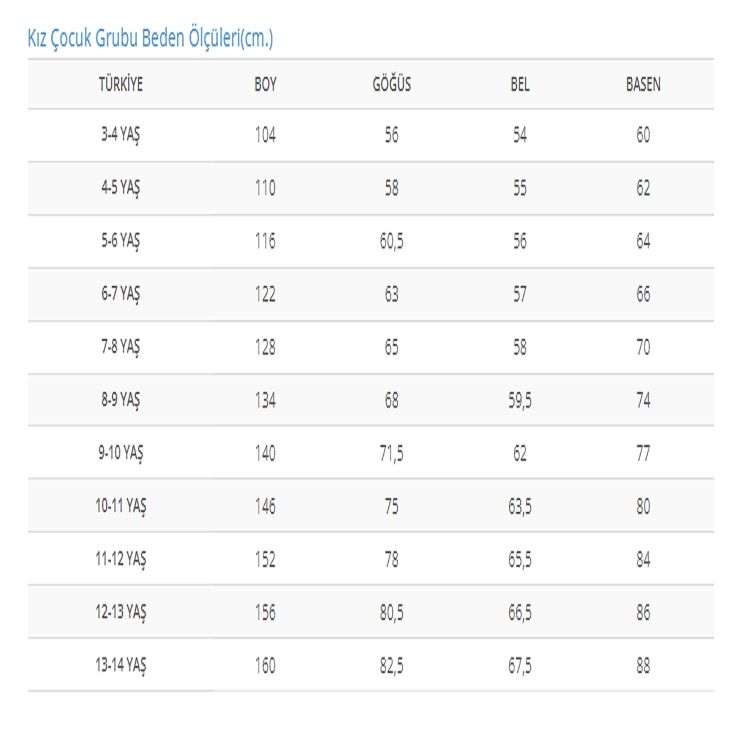
Task: Select the 7-8 YAŞ size row
Action: tap(371, 347)
